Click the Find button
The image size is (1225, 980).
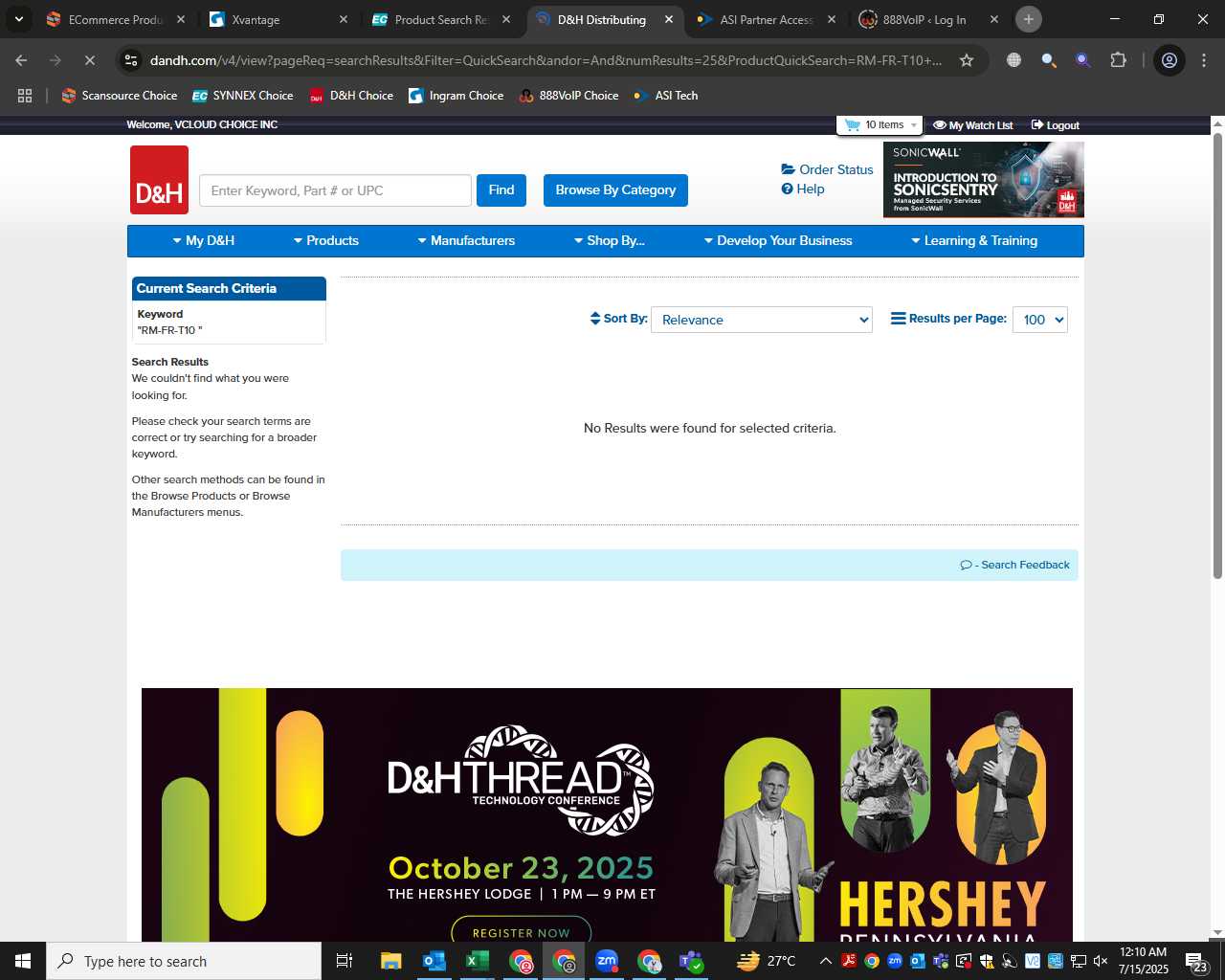tap(501, 190)
